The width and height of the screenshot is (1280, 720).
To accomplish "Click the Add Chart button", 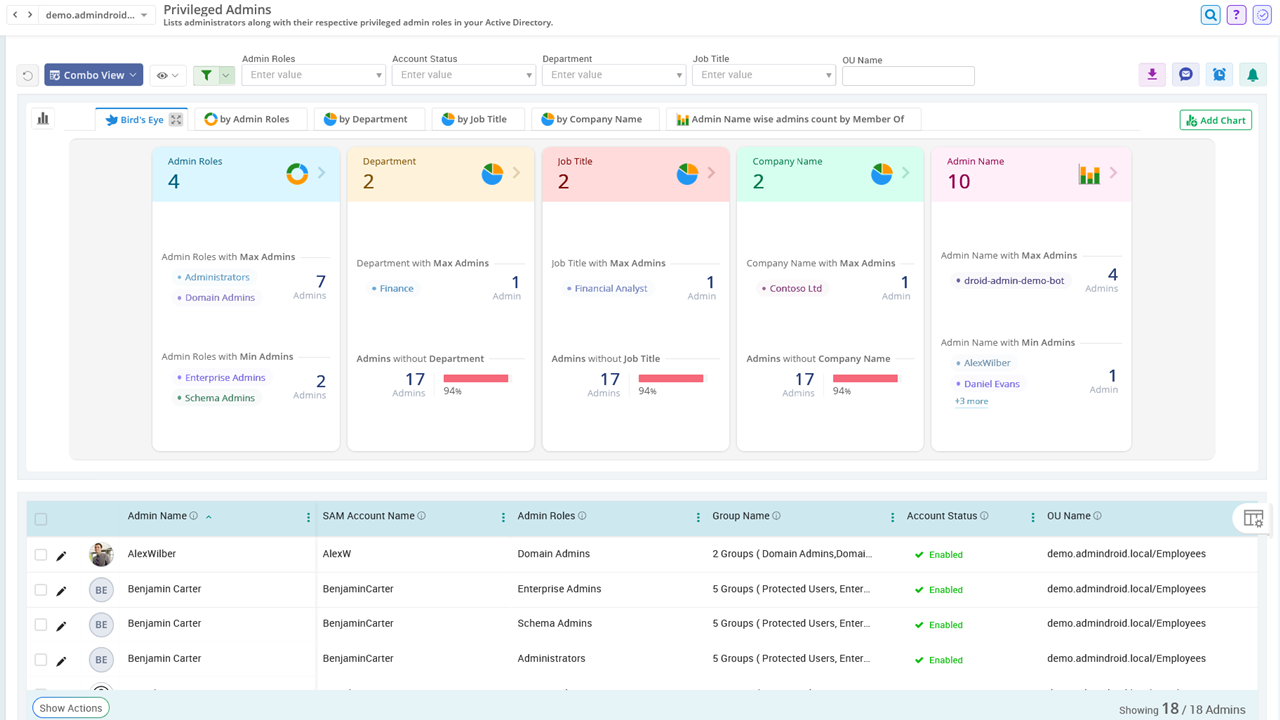I will click(1215, 119).
